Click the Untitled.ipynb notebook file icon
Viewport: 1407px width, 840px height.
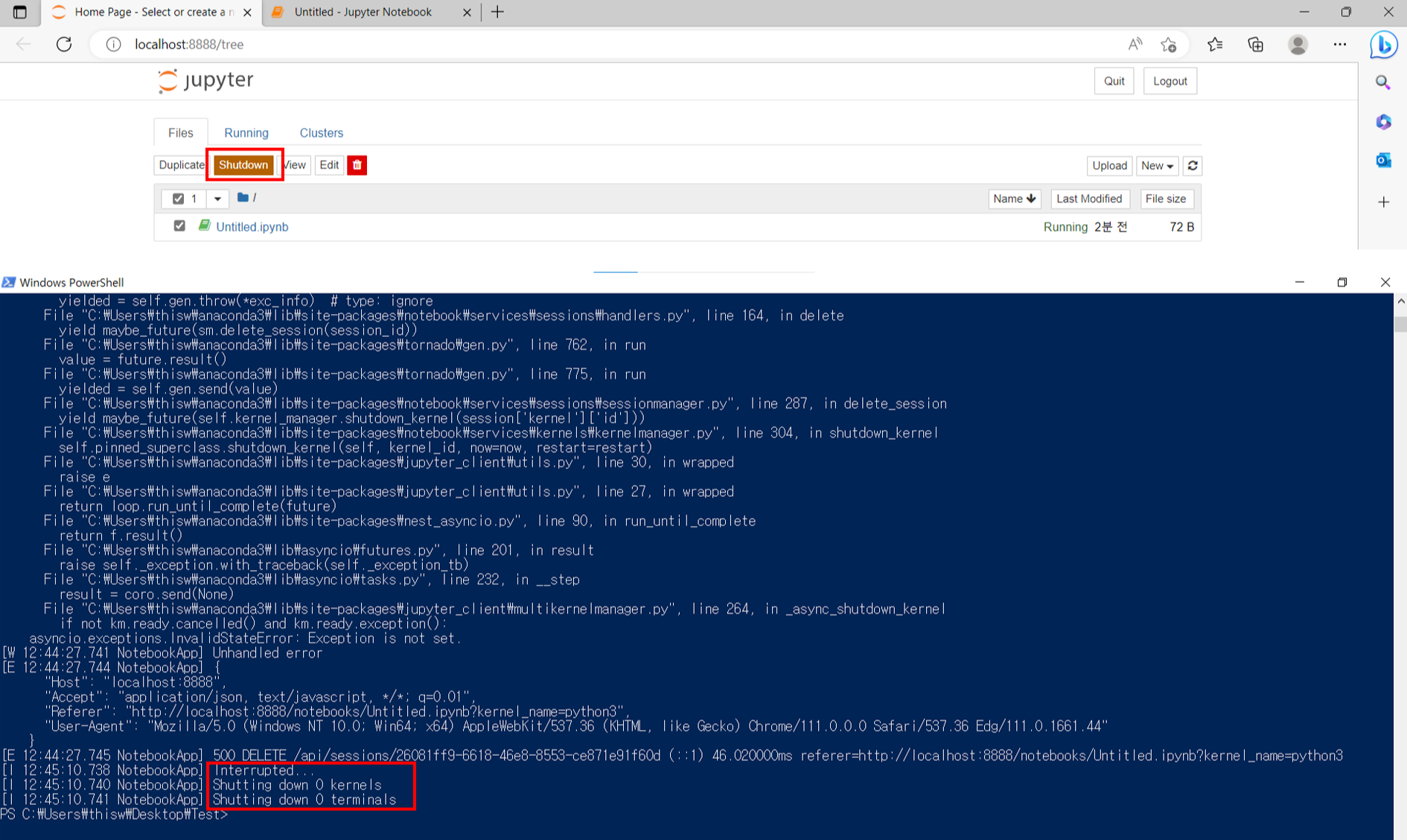(x=204, y=225)
